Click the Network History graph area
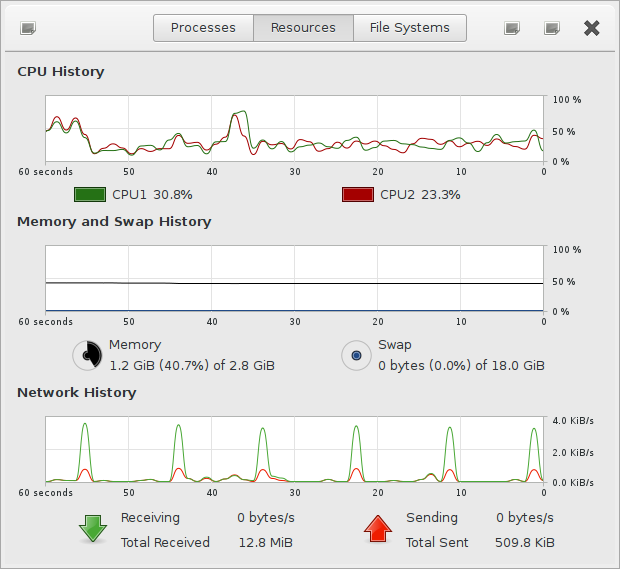Image resolution: width=620 pixels, height=569 pixels. click(x=294, y=449)
